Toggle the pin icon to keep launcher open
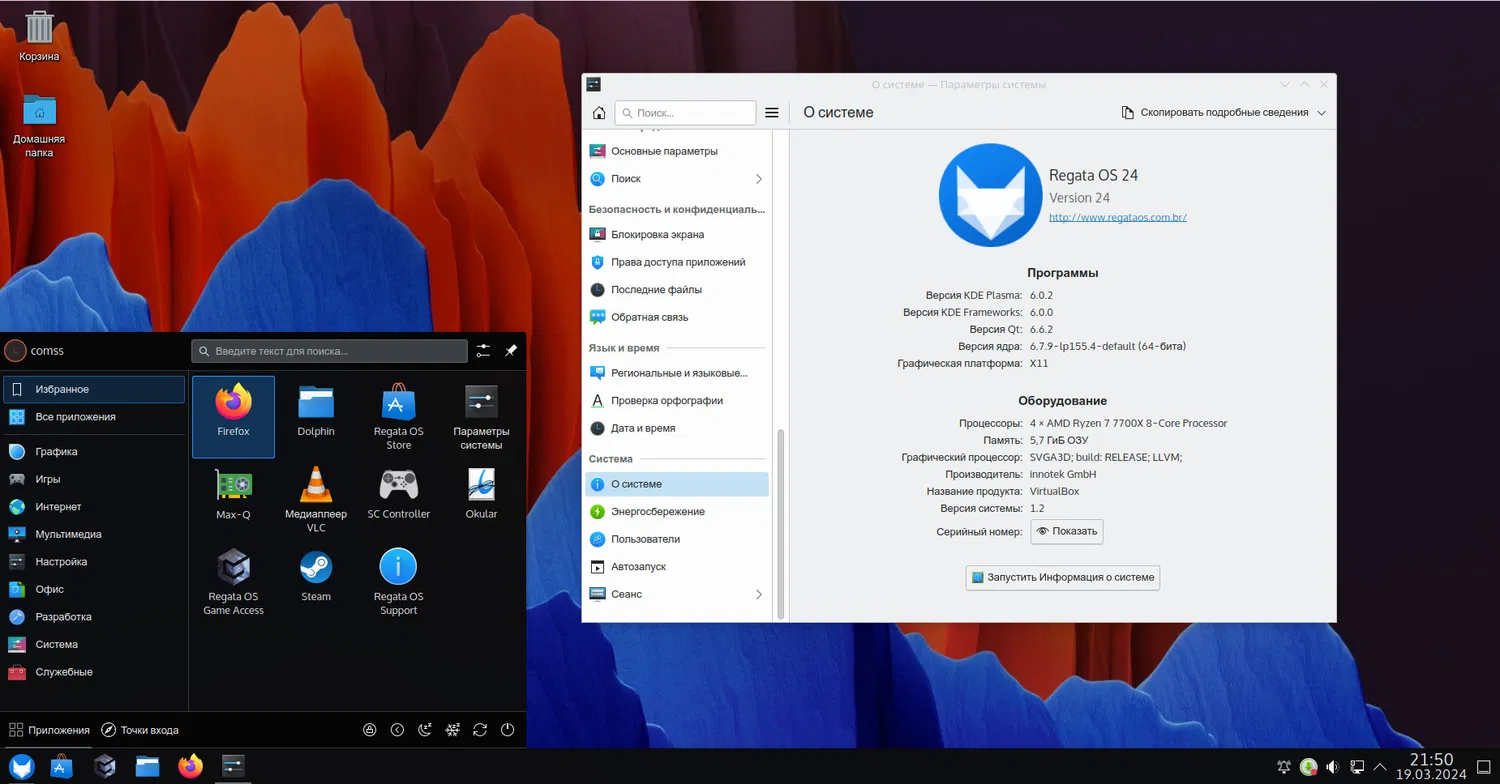The height and width of the screenshot is (784, 1500). tap(511, 351)
